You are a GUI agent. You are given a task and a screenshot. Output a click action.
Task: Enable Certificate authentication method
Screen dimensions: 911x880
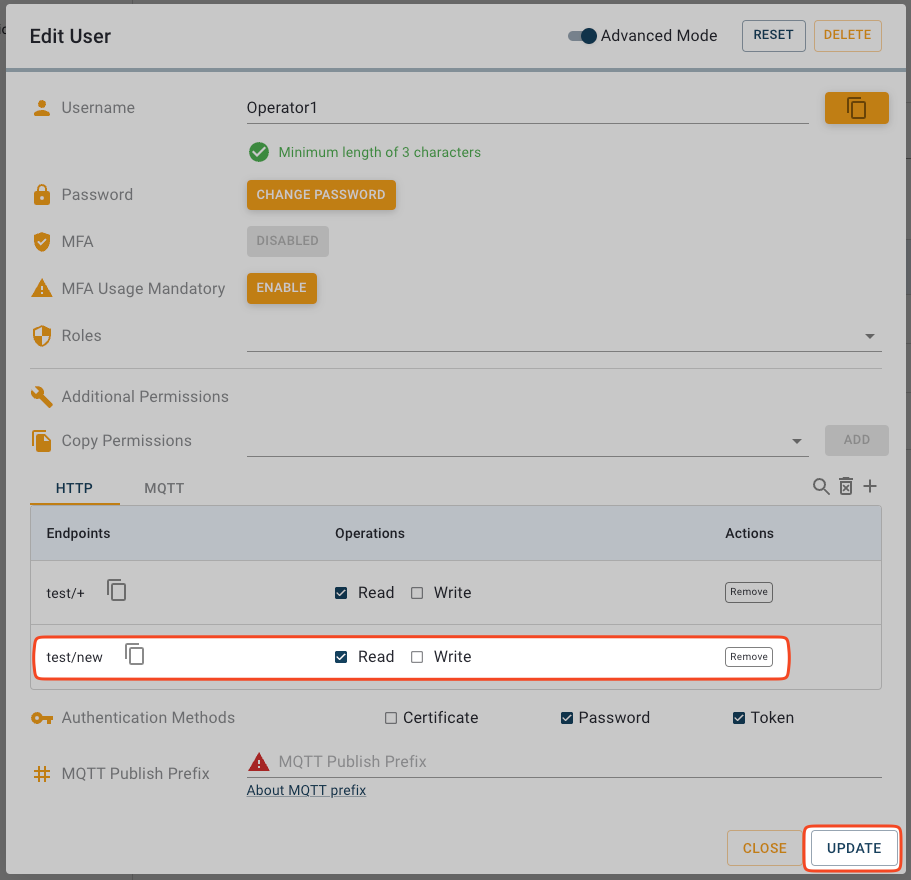coord(391,718)
